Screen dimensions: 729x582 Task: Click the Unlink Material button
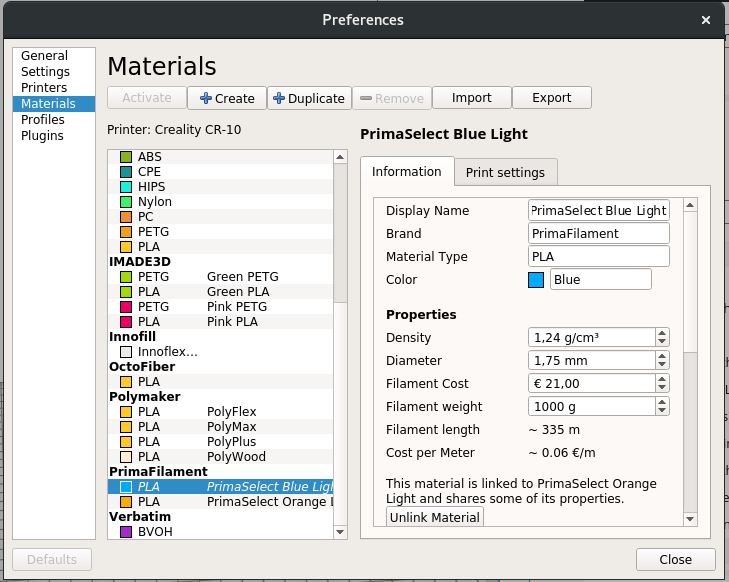coord(435,517)
